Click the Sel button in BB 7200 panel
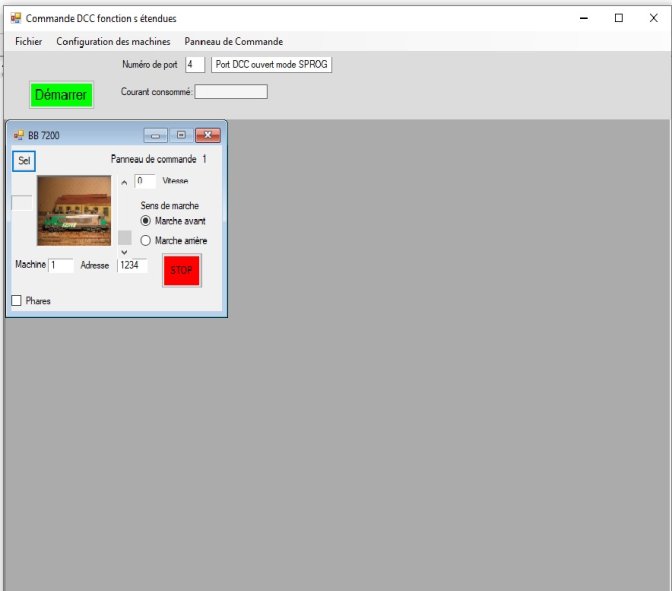672x591 pixels. pos(24,161)
